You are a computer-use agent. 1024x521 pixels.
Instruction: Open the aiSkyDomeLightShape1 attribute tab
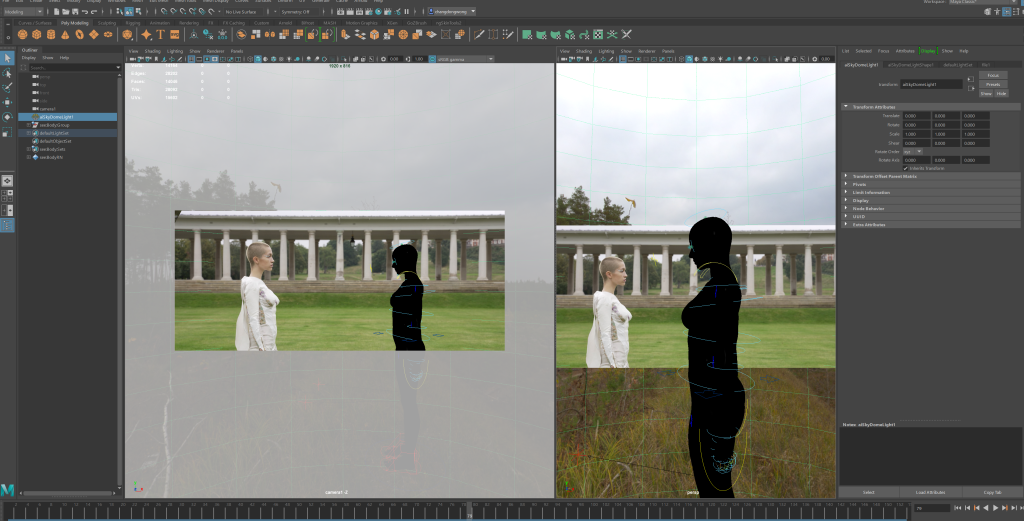911,65
